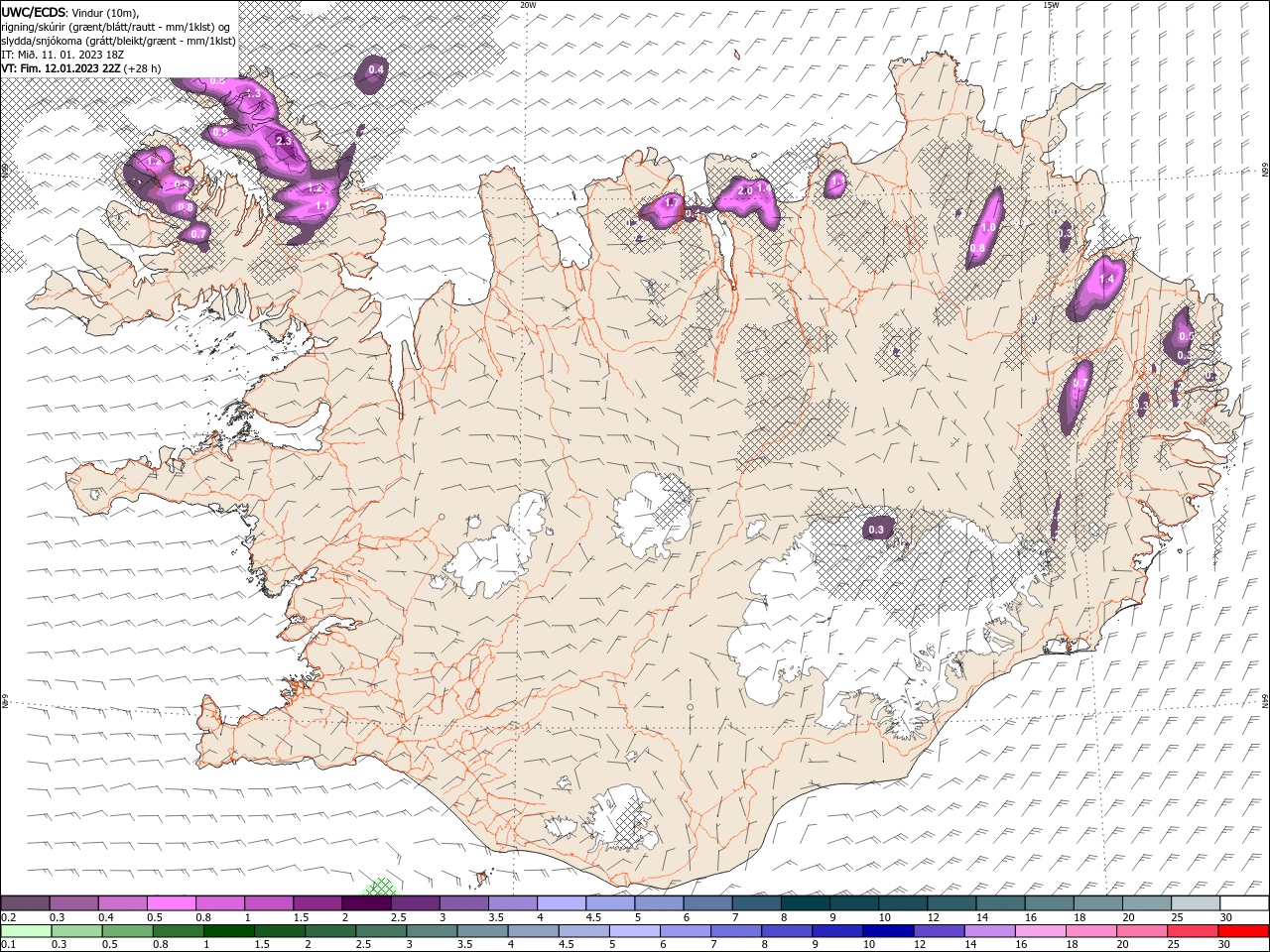Image resolution: width=1270 pixels, height=952 pixels.
Task: Select the pale grey 25–30 top legend swatch
Action: click(x=1195, y=903)
